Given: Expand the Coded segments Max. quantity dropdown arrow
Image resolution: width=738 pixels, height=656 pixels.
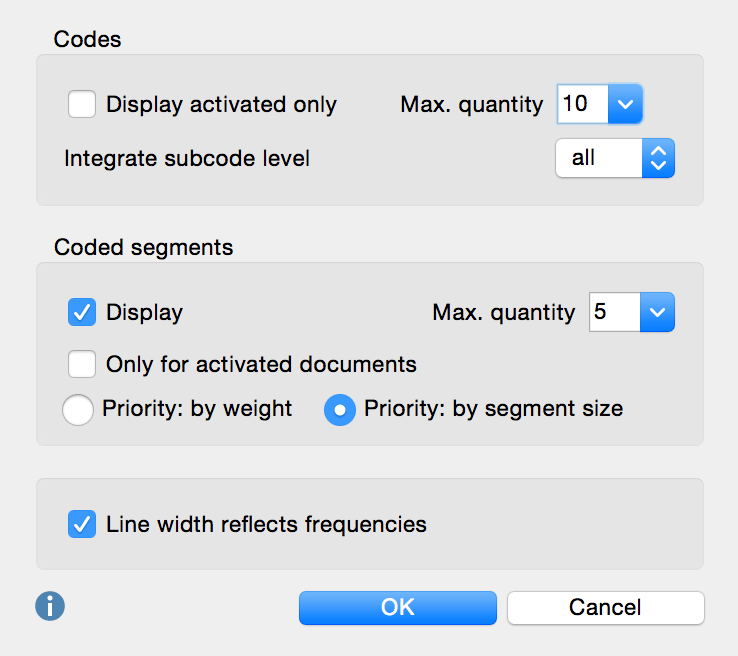Looking at the screenshot, I should pyautogui.click(x=657, y=312).
